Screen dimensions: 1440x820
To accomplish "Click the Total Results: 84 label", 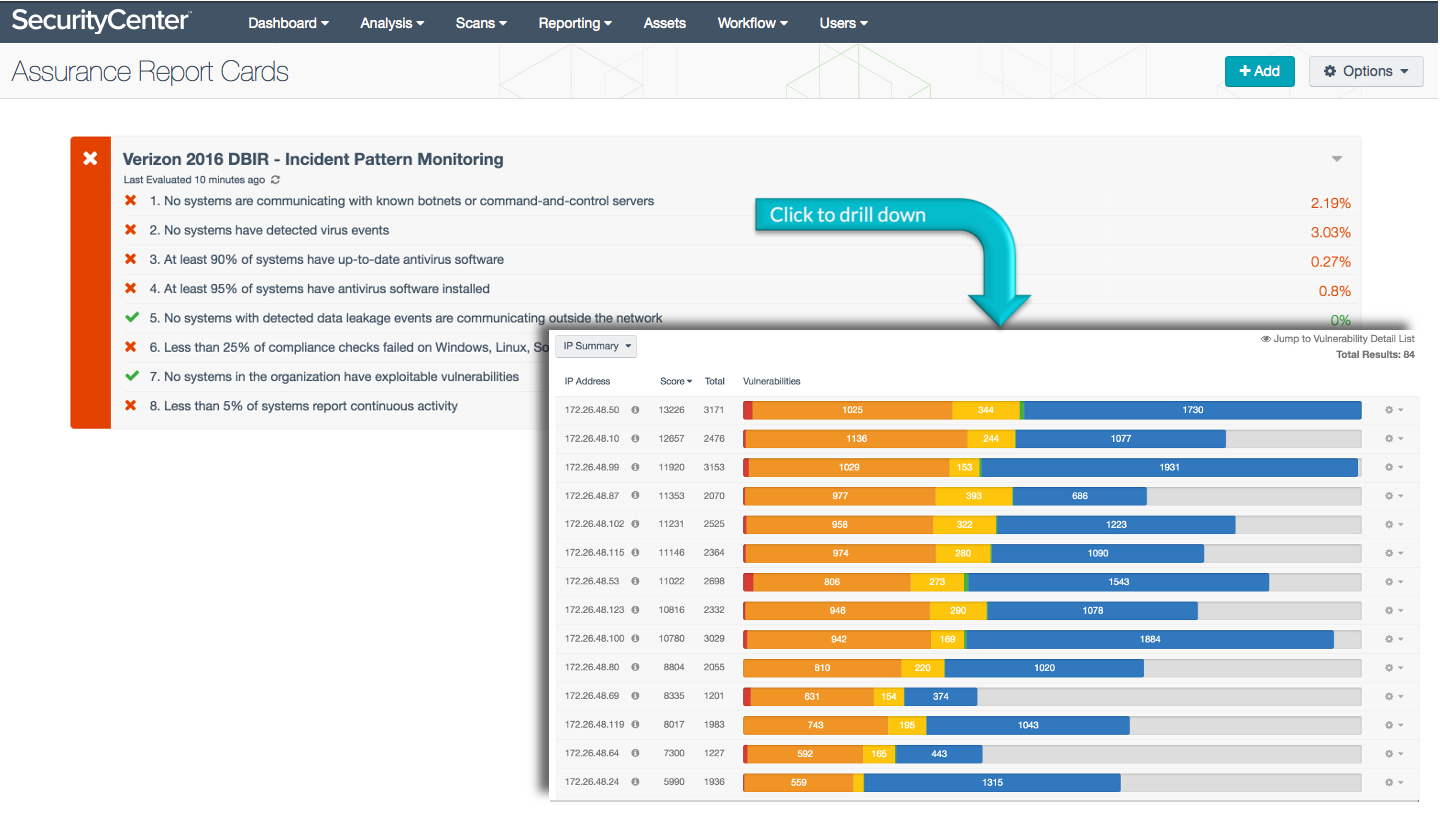I will pyautogui.click(x=1375, y=354).
